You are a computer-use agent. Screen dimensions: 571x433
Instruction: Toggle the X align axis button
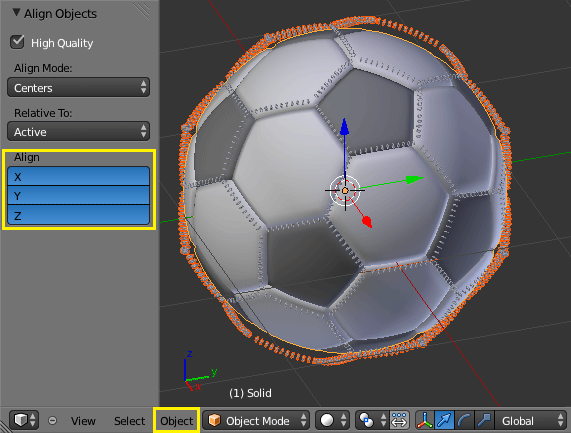(x=78, y=176)
